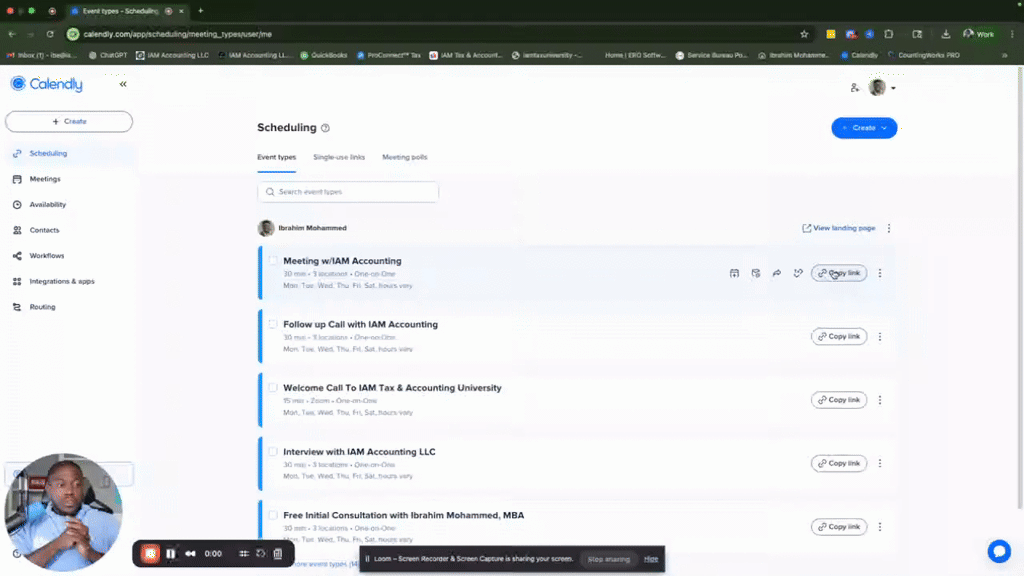Click book meeting calendar icon on first event
This screenshot has width=1024, height=576.
[x=734, y=273]
